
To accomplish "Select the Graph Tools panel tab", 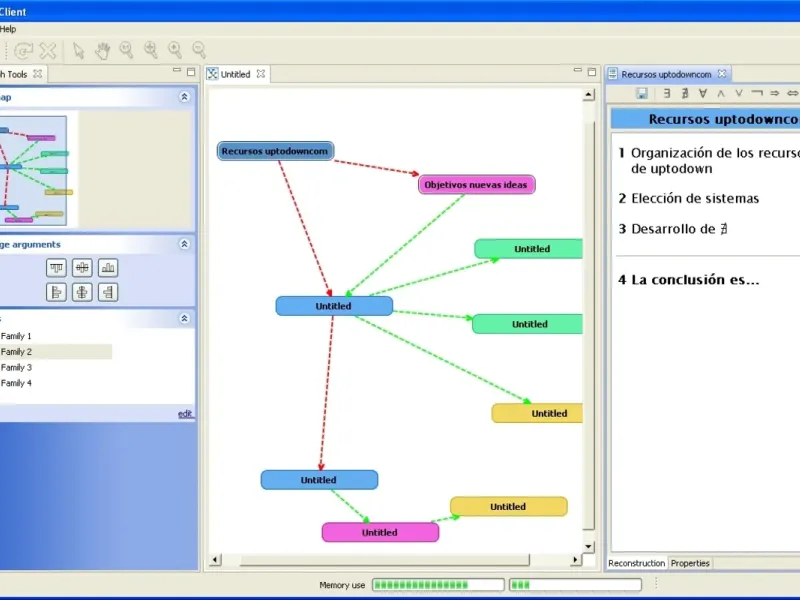I will [x=14, y=74].
